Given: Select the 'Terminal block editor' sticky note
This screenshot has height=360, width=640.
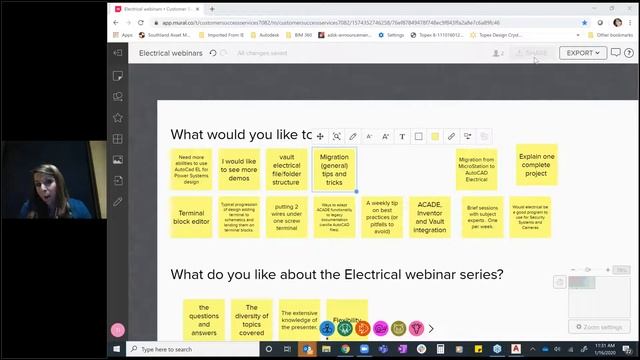Looking at the screenshot, I should 191,217.
